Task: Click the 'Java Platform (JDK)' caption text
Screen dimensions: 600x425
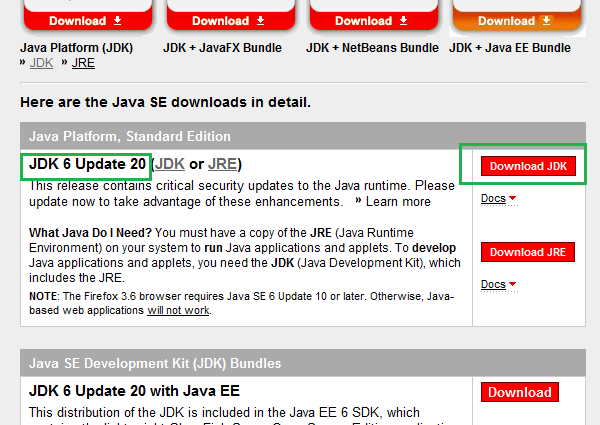Action: click(x=77, y=48)
